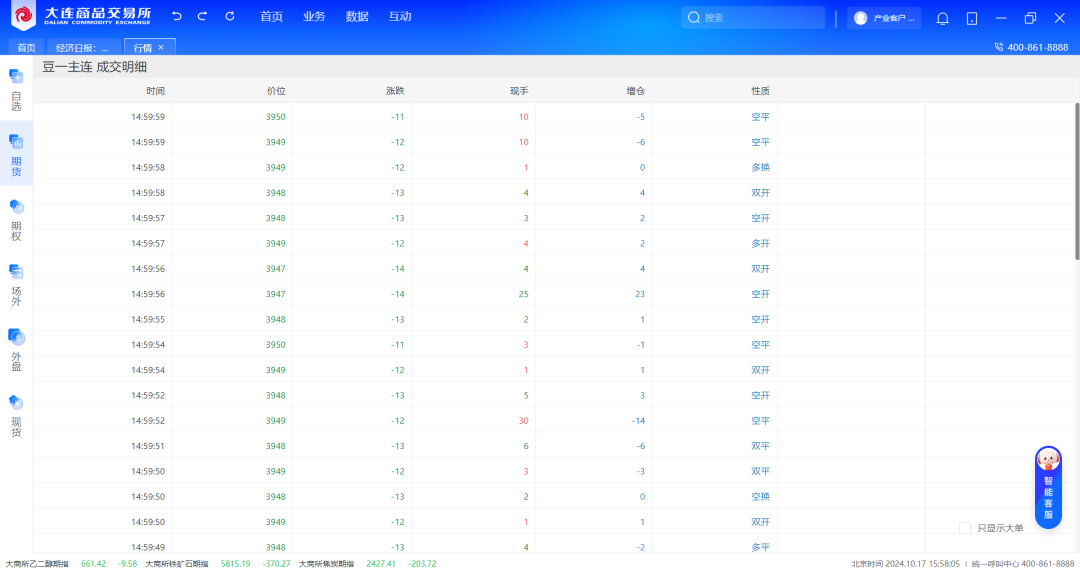Image resolution: width=1080 pixels, height=574 pixels.
Task: Click the notification bell icon
Action: (x=942, y=18)
